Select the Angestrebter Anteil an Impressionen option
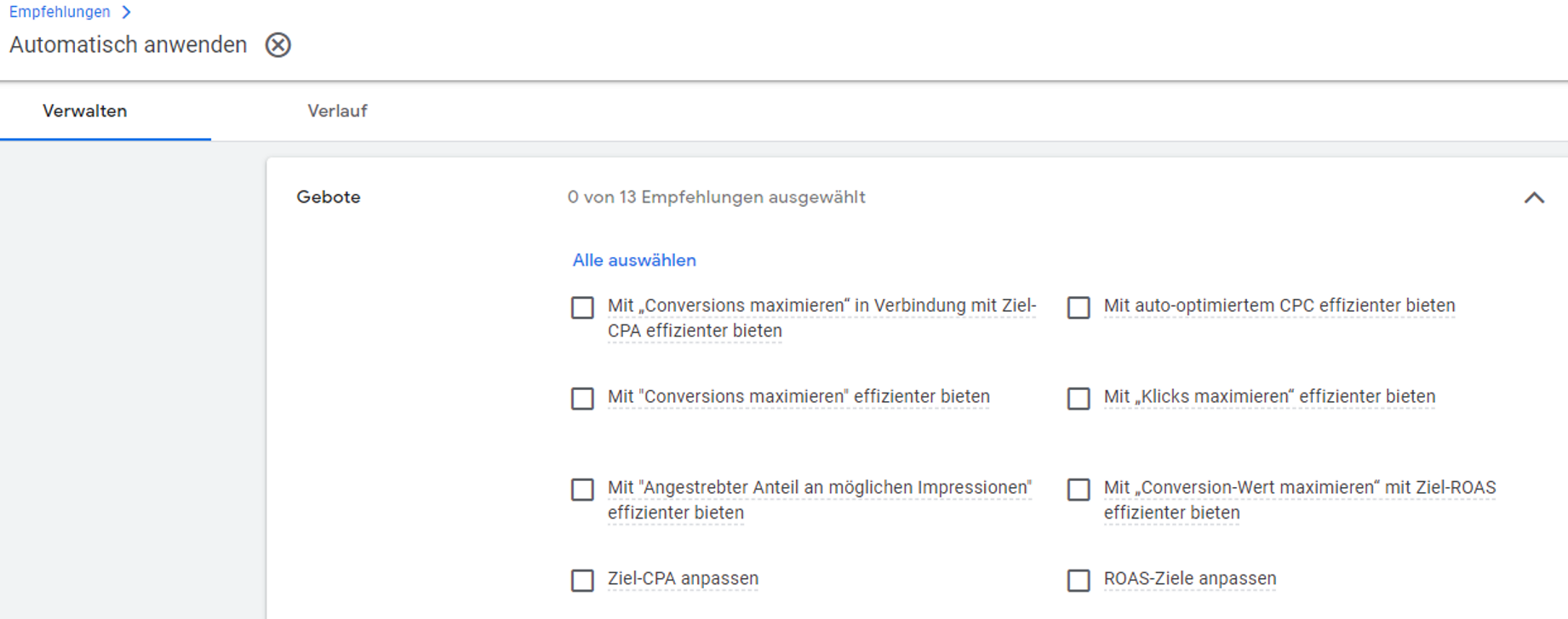The width and height of the screenshot is (1568, 619). click(582, 490)
